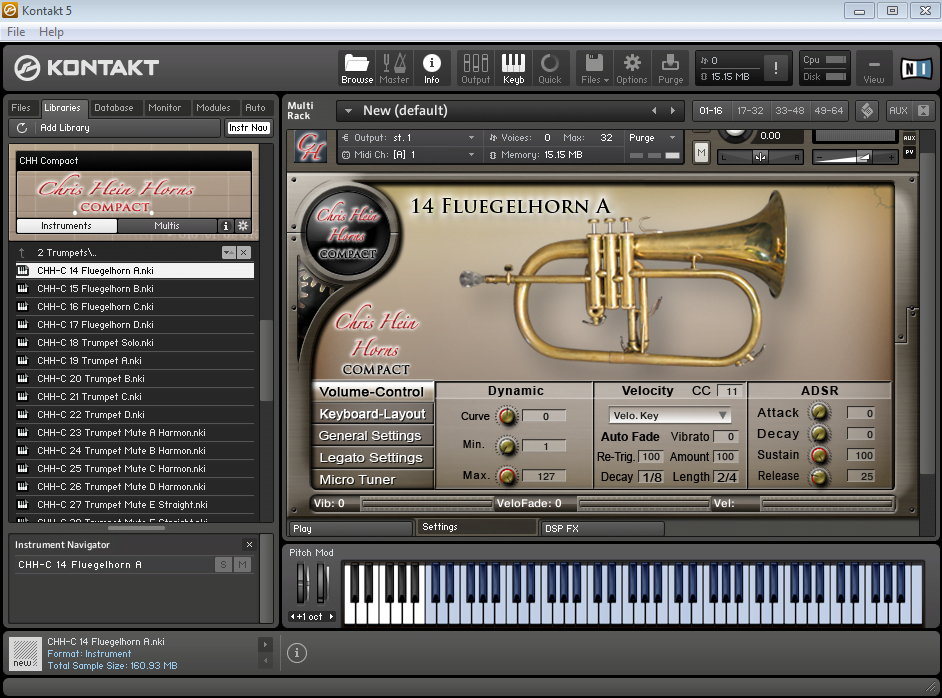Show the Output mixer section
942x698 pixels.
[x=475, y=68]
